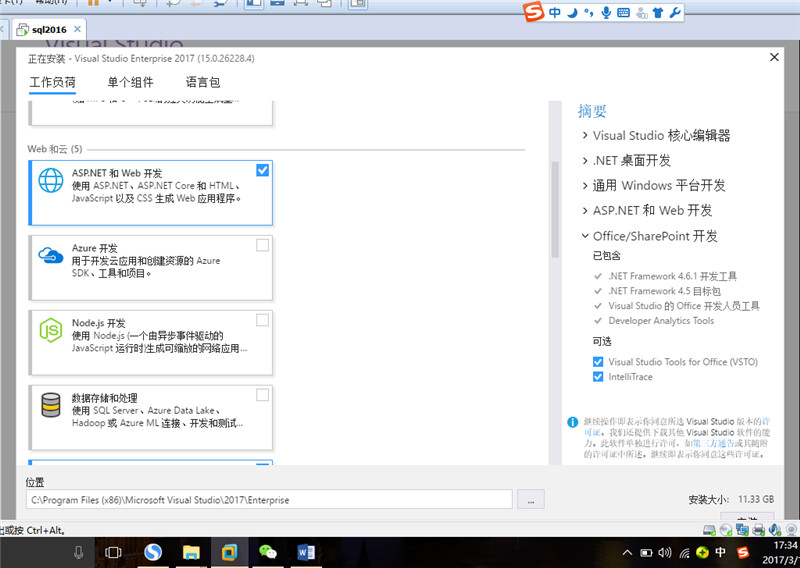Expand ASP.NET 和 Web 开发 in the summary
The width and height of the screenshot is (800, 568).
pos(585,210)
